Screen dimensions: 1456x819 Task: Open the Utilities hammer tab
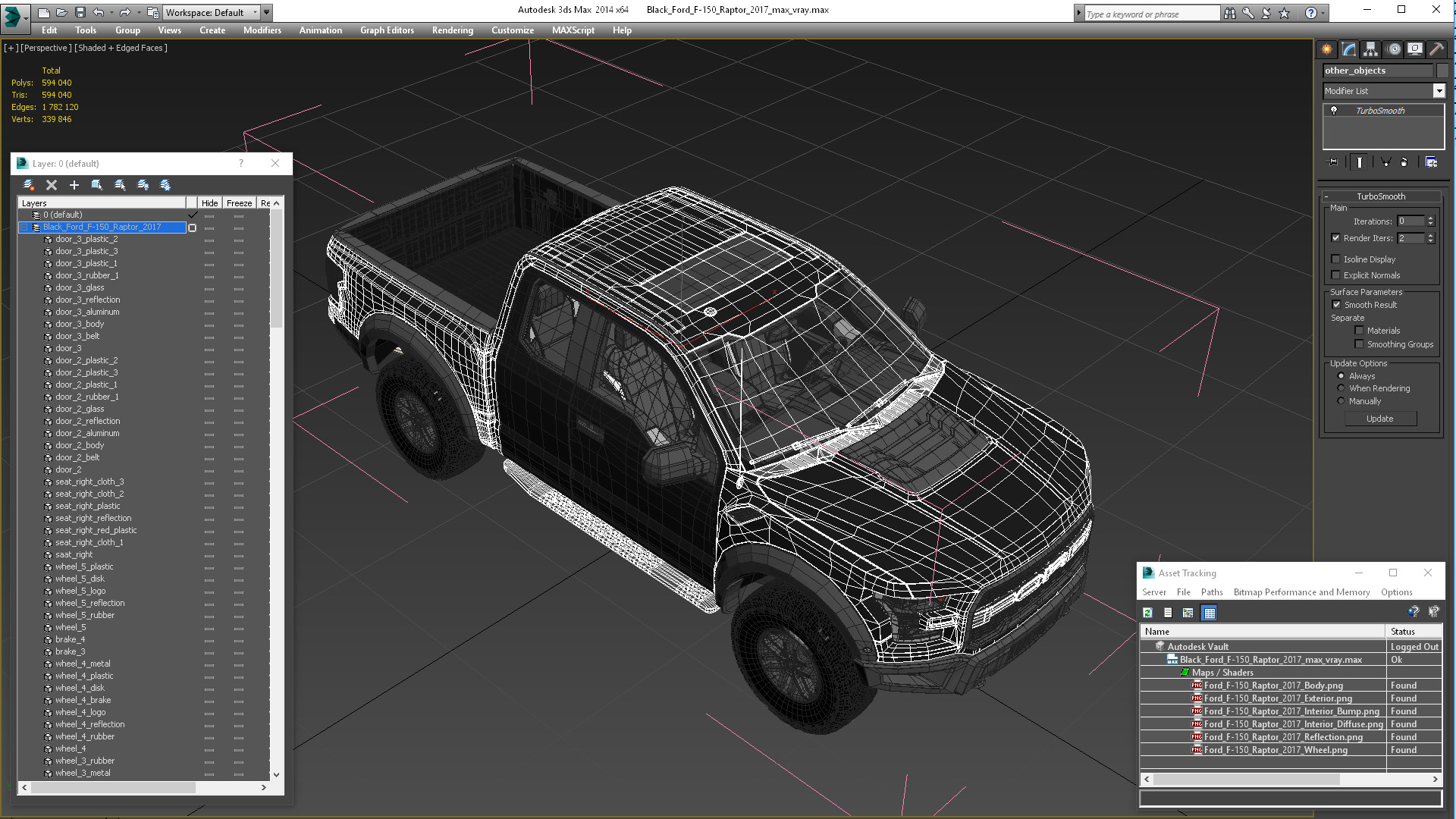click(1436, 49)
